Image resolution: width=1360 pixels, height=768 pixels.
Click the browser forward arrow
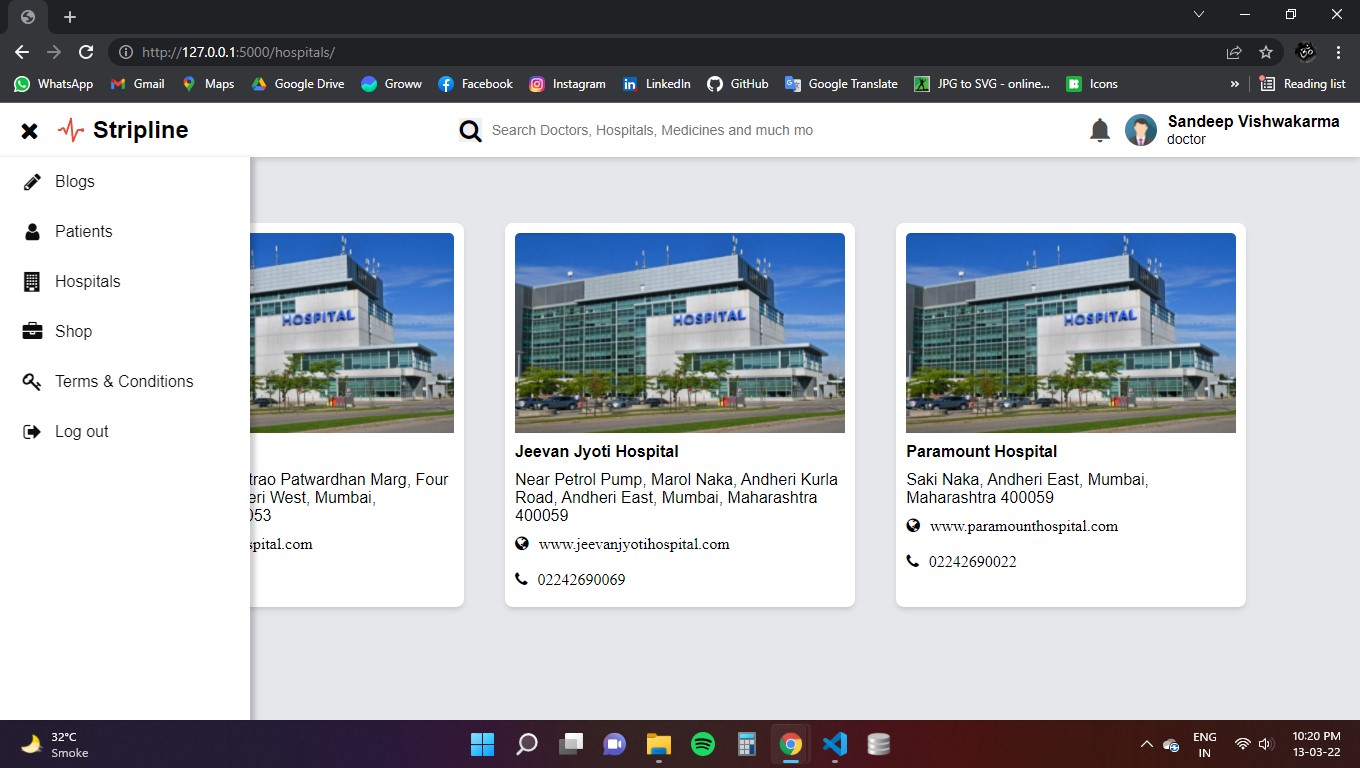[54, 52]
